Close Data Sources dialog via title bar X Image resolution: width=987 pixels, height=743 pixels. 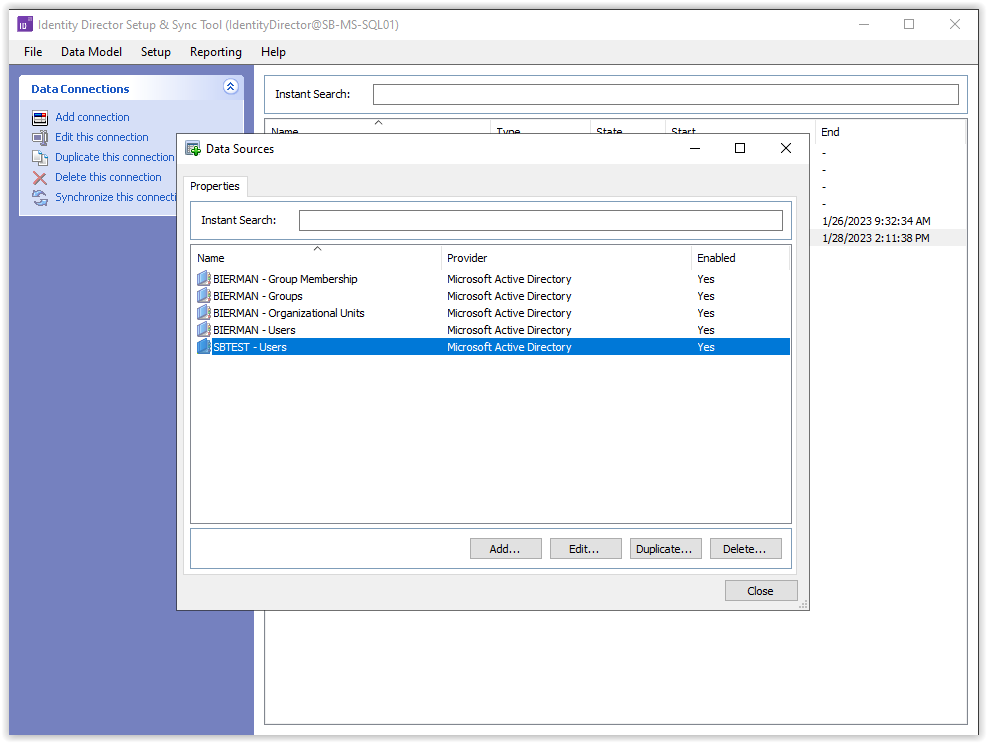(786, 149)
